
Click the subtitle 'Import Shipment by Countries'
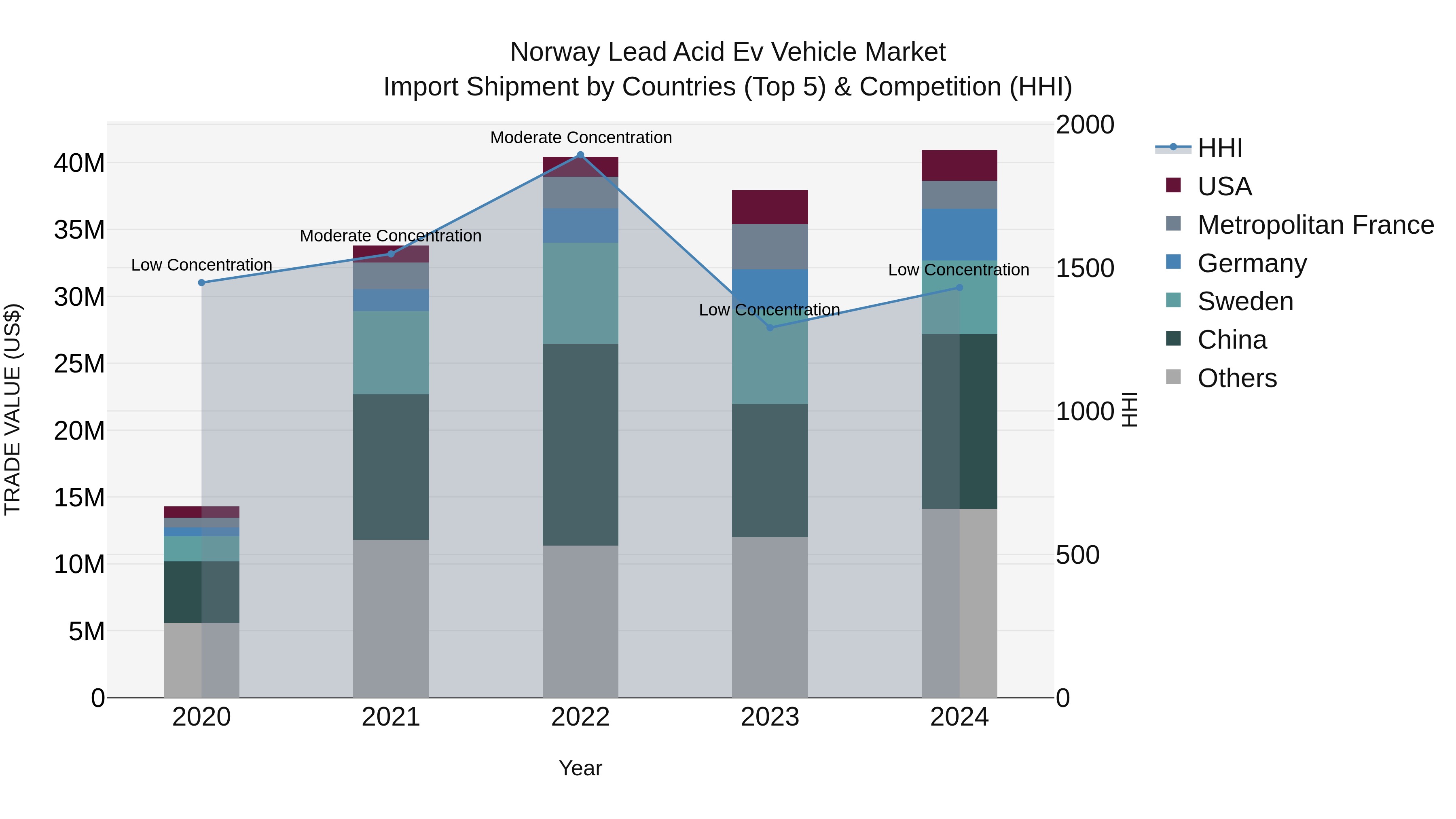560,87
